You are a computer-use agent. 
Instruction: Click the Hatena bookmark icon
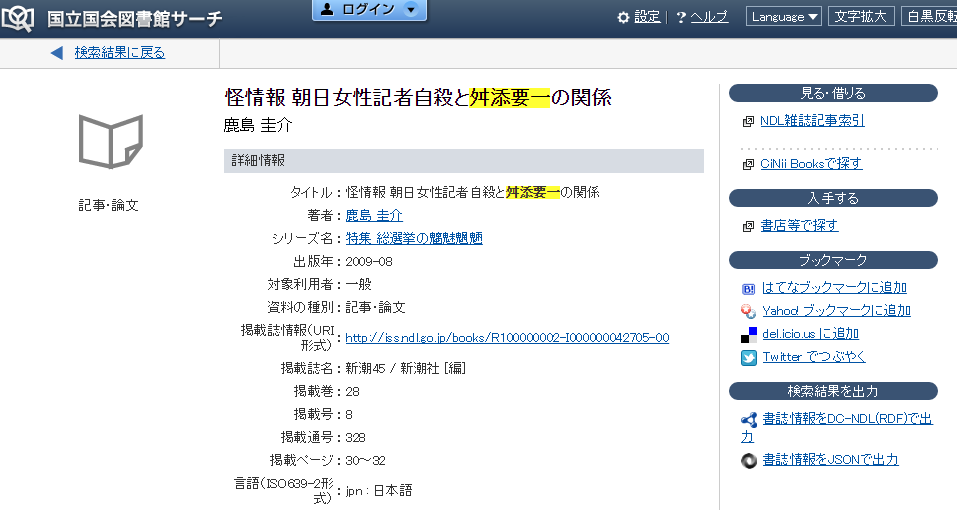(x=748, y=288)
